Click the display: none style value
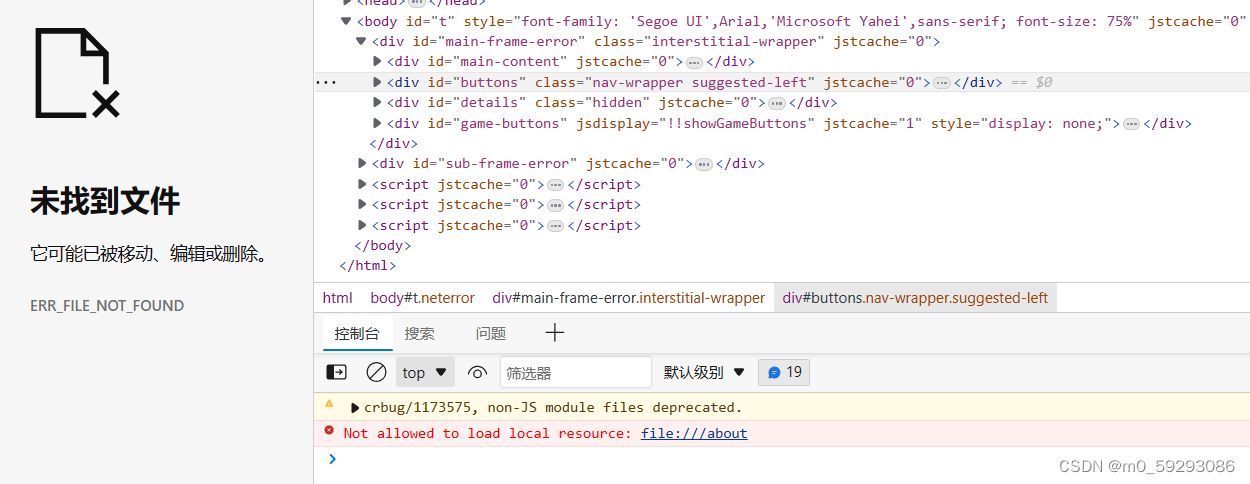The width and height of the screenshot is (1250, 484). (1045, 123)
